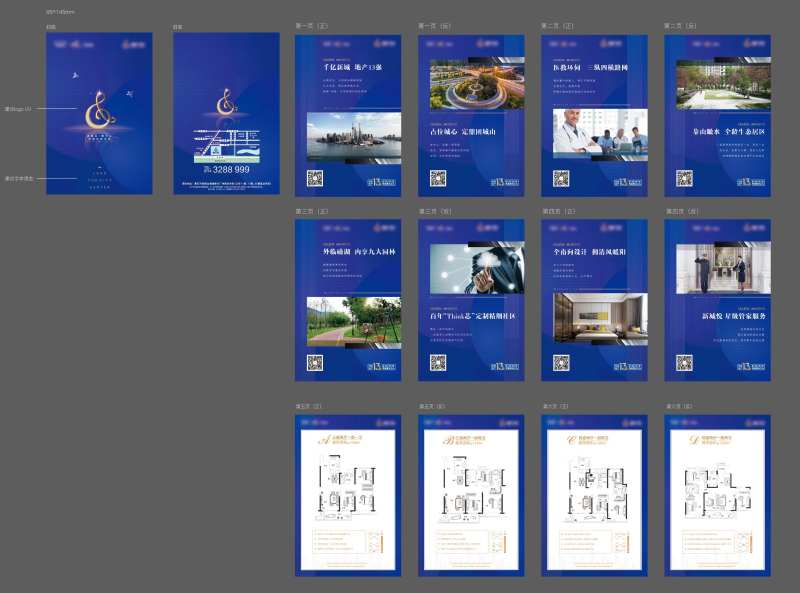Click the QR code under the city skyline photo
800x593 pixels.
tap(314, 178)
